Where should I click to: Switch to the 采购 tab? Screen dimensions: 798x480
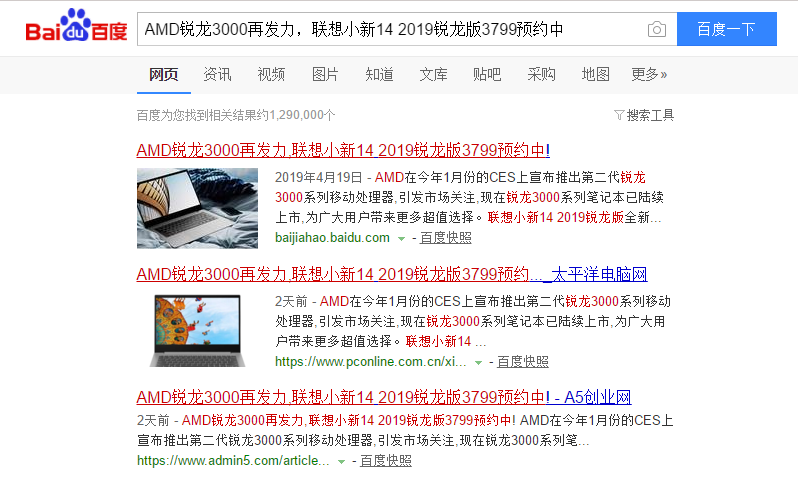(541, 75)
